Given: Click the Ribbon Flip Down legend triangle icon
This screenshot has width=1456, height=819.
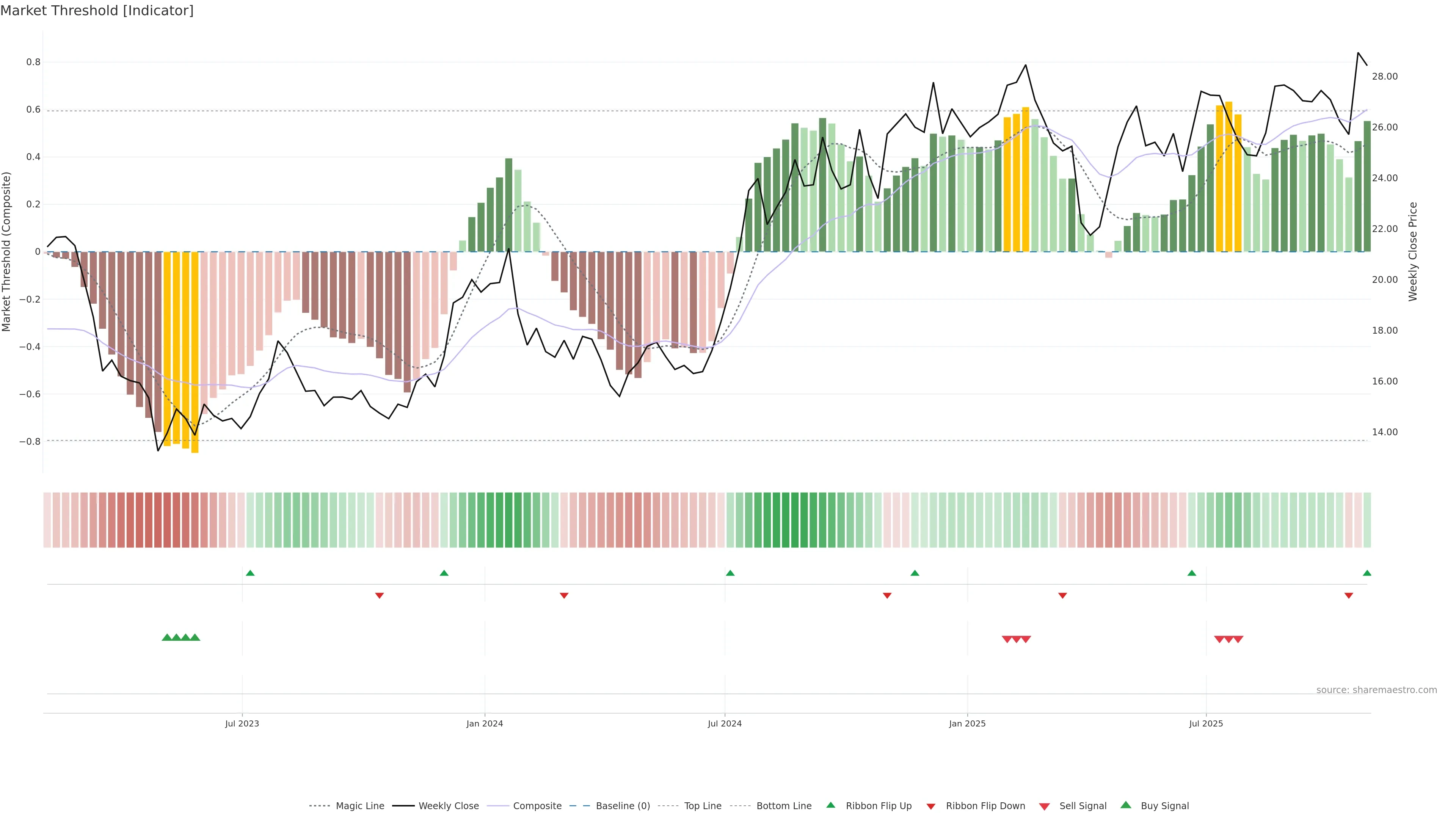Looking at the screenshot, I should point(930,806).
